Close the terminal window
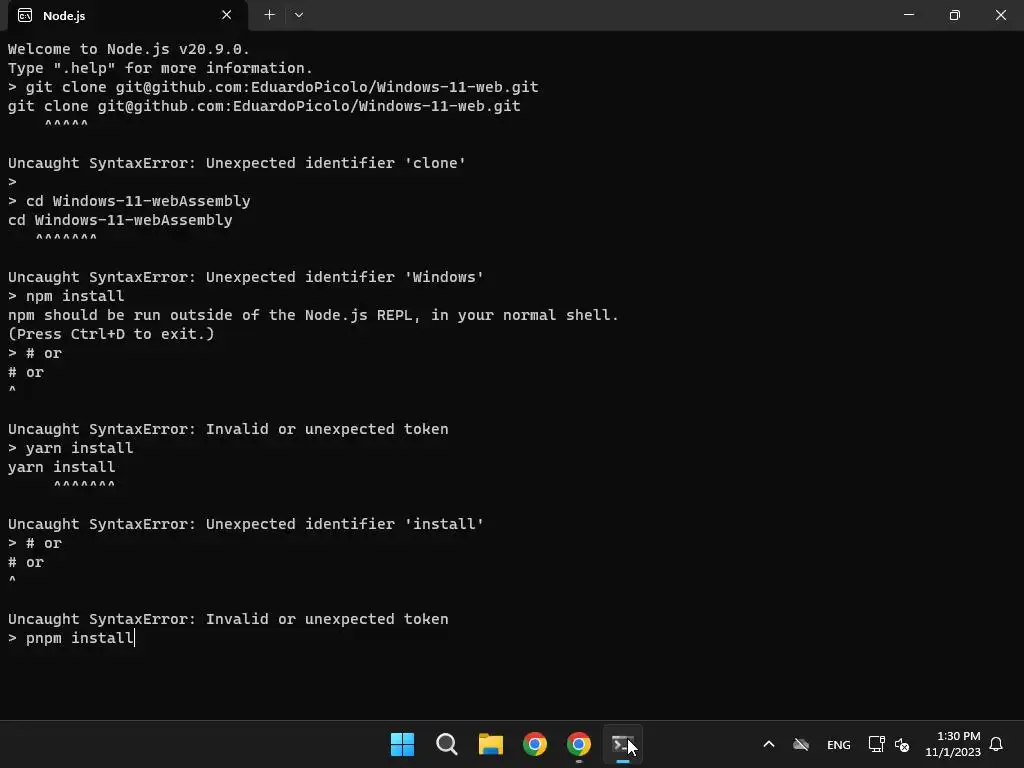Screen dimensions: 1024x768 pos(1000,15)
